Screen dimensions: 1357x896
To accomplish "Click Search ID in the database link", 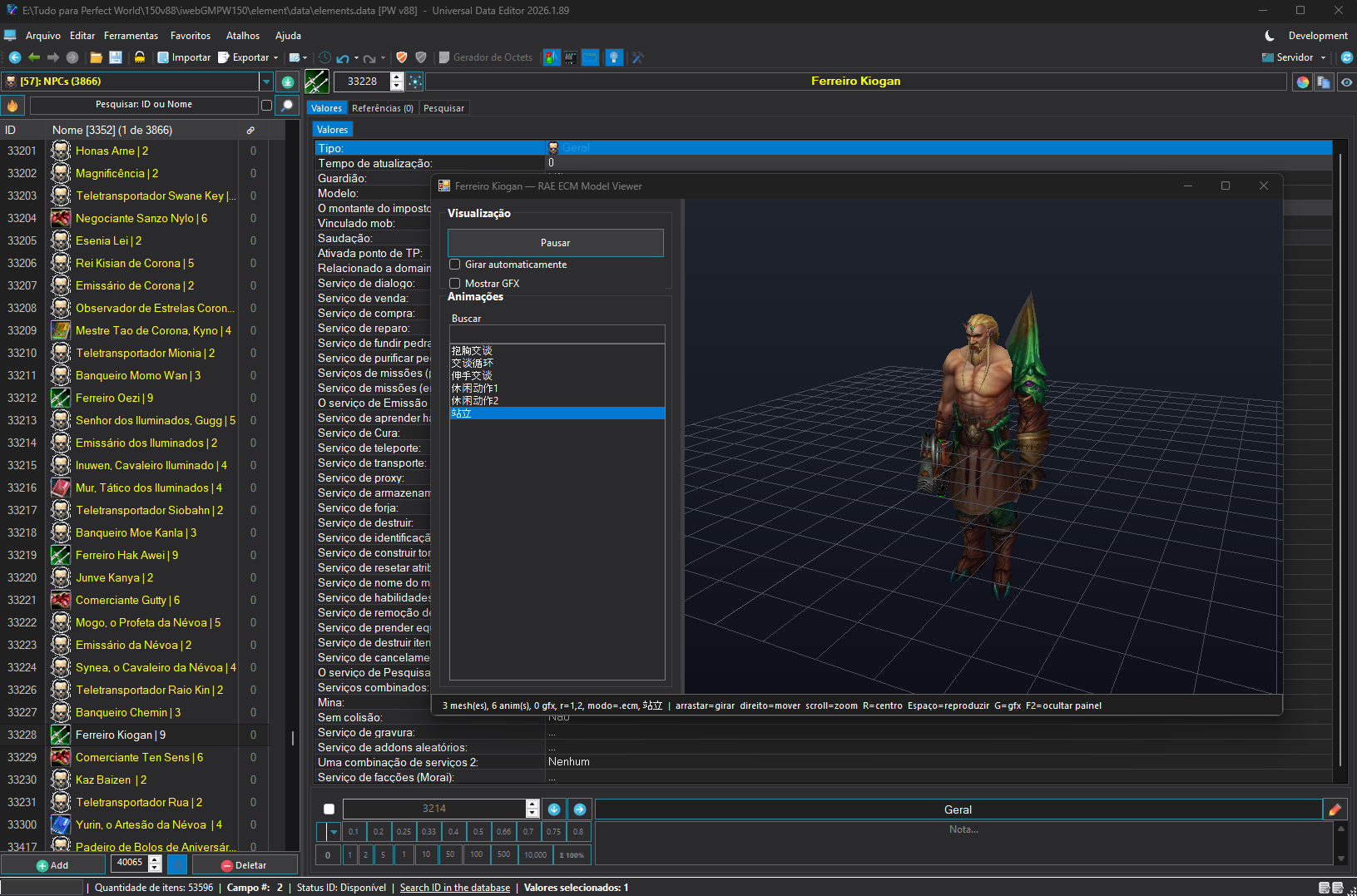I will (x=455, y=888).
